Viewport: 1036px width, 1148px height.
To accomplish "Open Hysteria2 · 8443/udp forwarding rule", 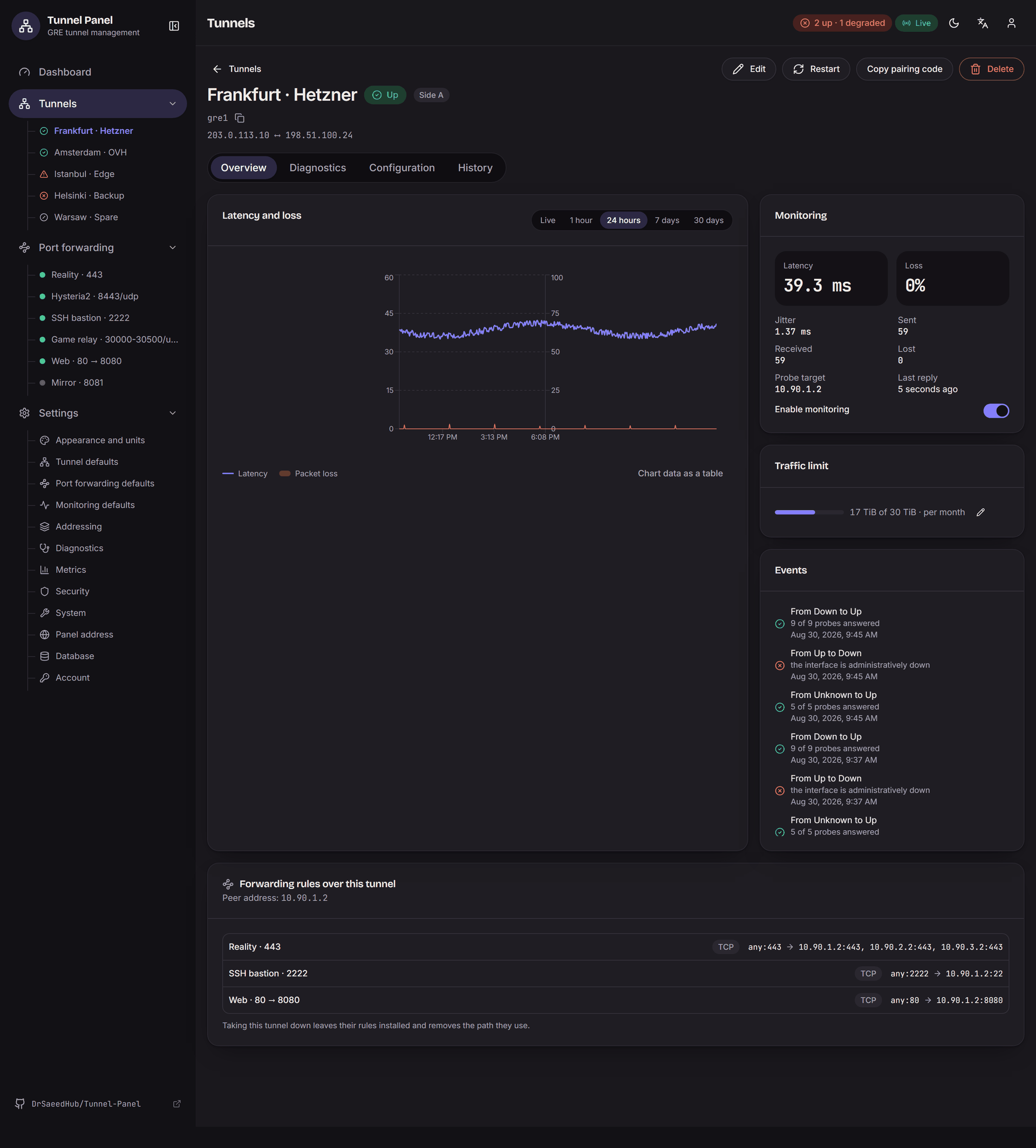I will tap(94, 296).
